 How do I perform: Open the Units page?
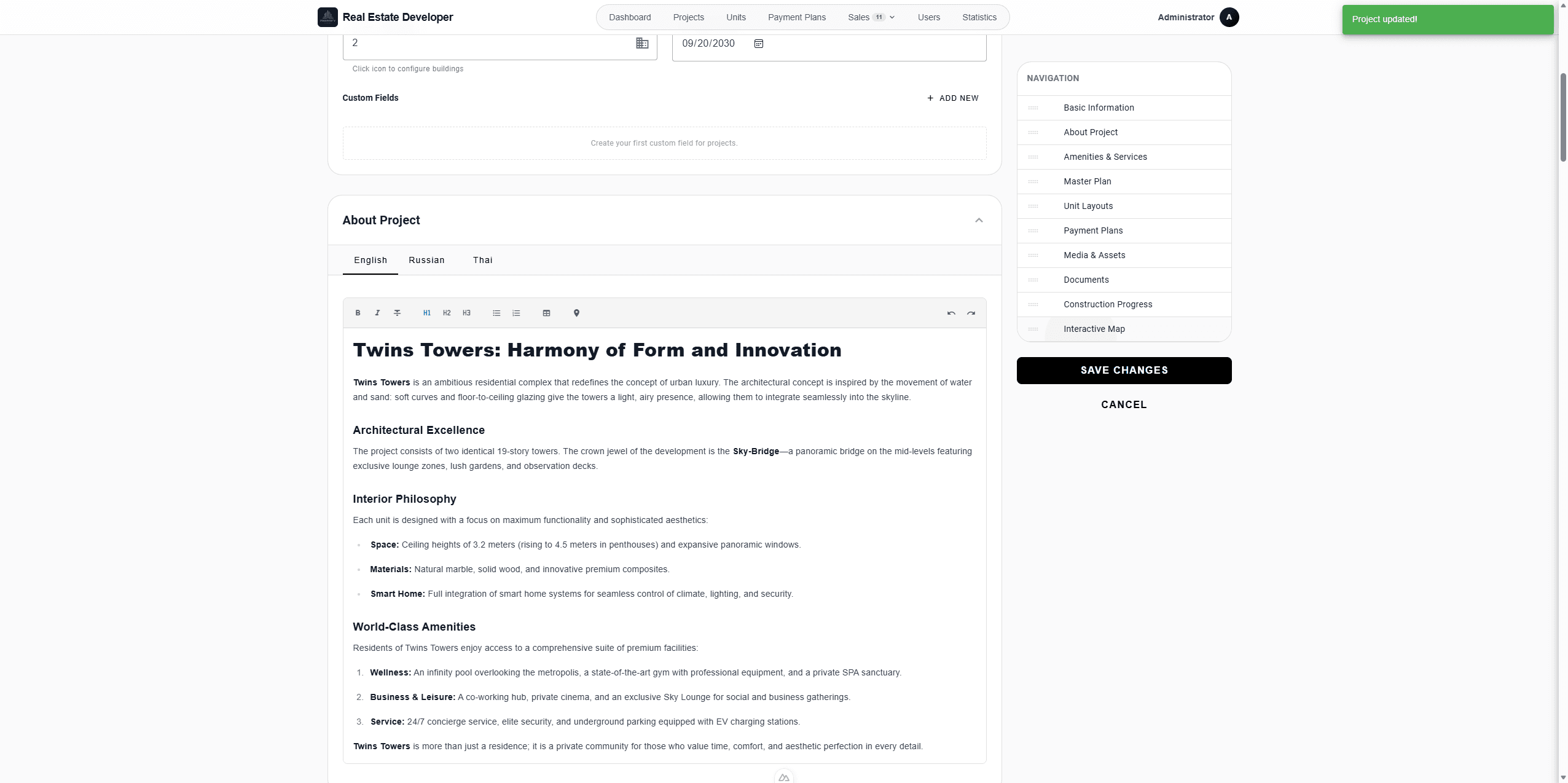[736, 17]
